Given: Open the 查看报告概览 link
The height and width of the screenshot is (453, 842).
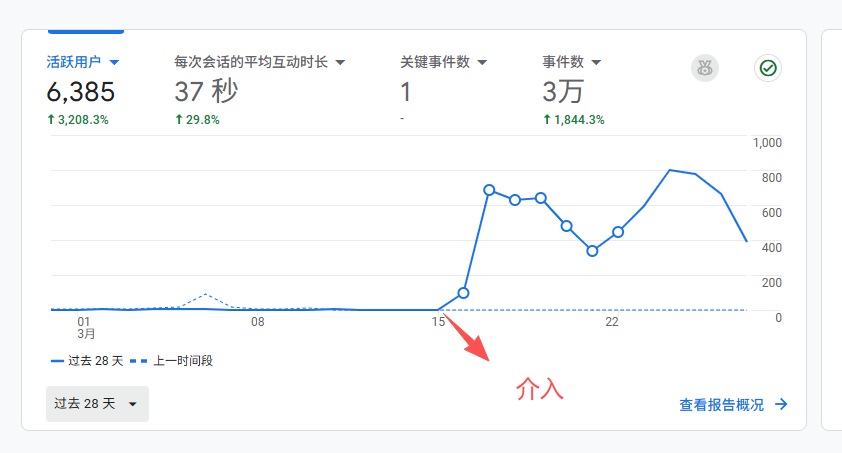Looking at the screenshot, I should 721,405.
